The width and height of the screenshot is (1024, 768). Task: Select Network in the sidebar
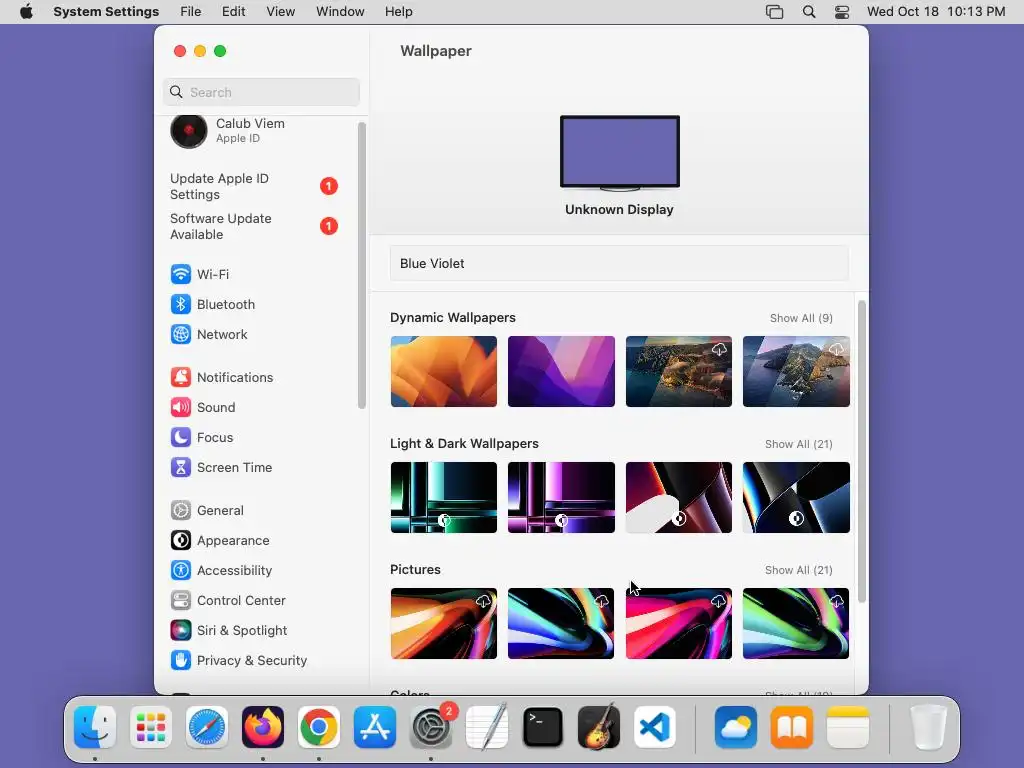tap(209, 334)
